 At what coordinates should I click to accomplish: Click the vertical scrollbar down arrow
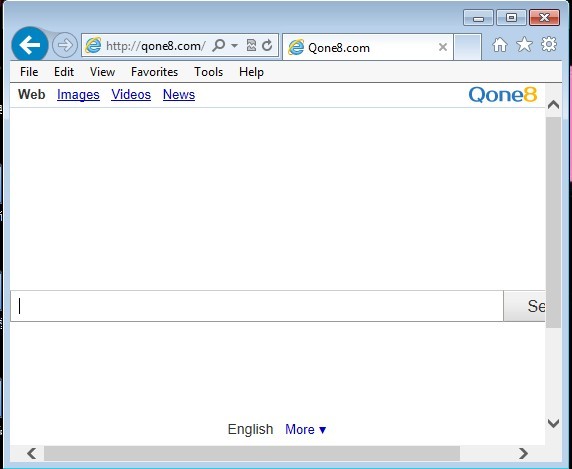click(x=553, y=423)
